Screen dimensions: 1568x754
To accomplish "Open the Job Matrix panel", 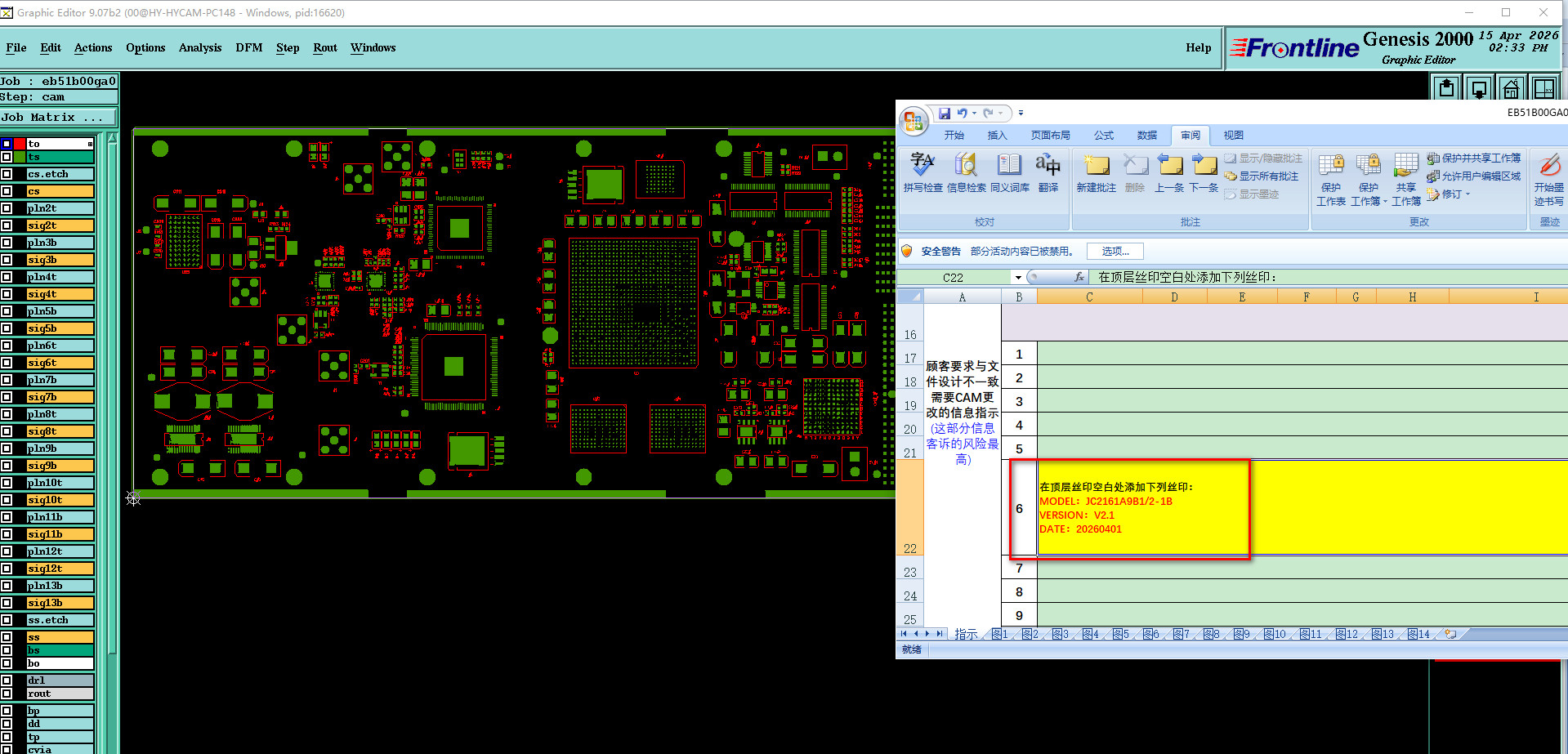I will [x=59, y=118].
